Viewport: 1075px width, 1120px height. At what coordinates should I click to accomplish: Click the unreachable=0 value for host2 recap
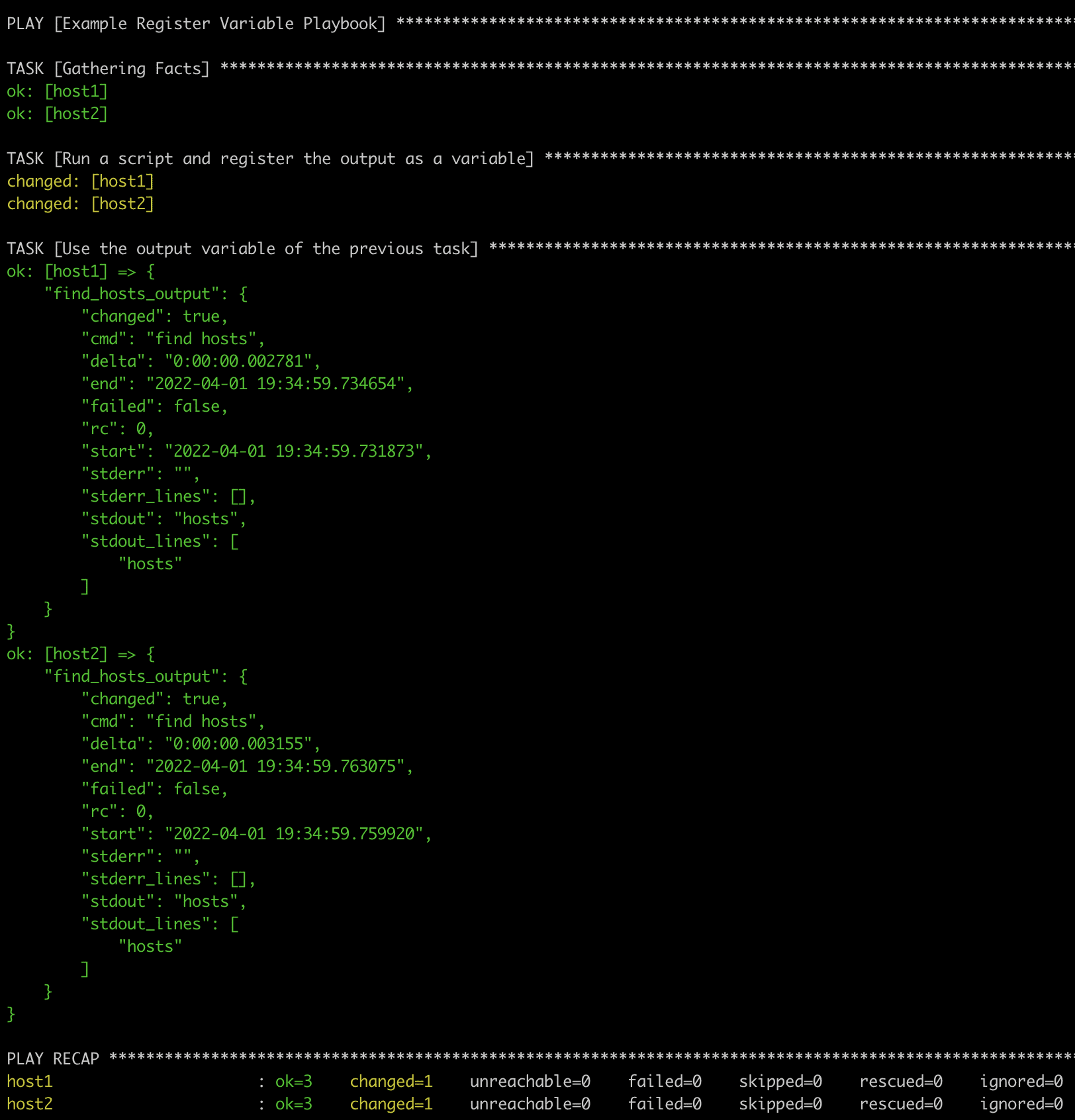click(530, 1103)
